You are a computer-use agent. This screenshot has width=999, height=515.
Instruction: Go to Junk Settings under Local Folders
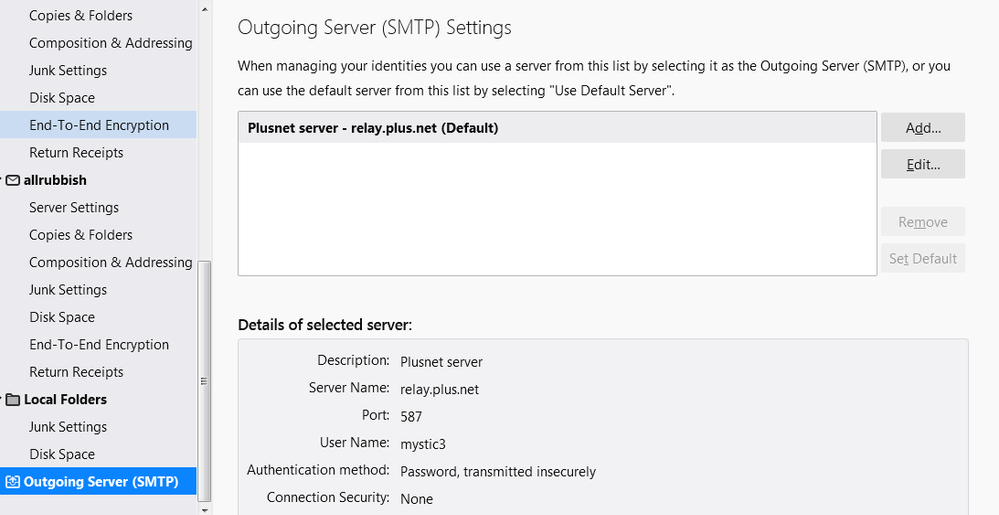tap(68, 427)
